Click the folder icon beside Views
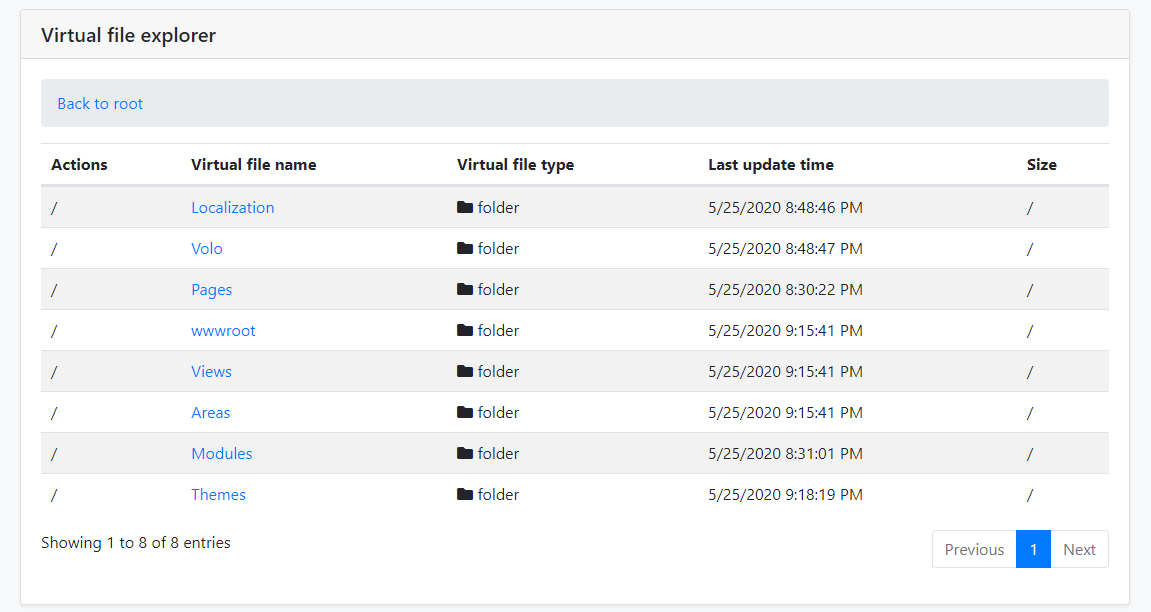The width and height of the screenshot is (1151, 612). click(463, 371)
